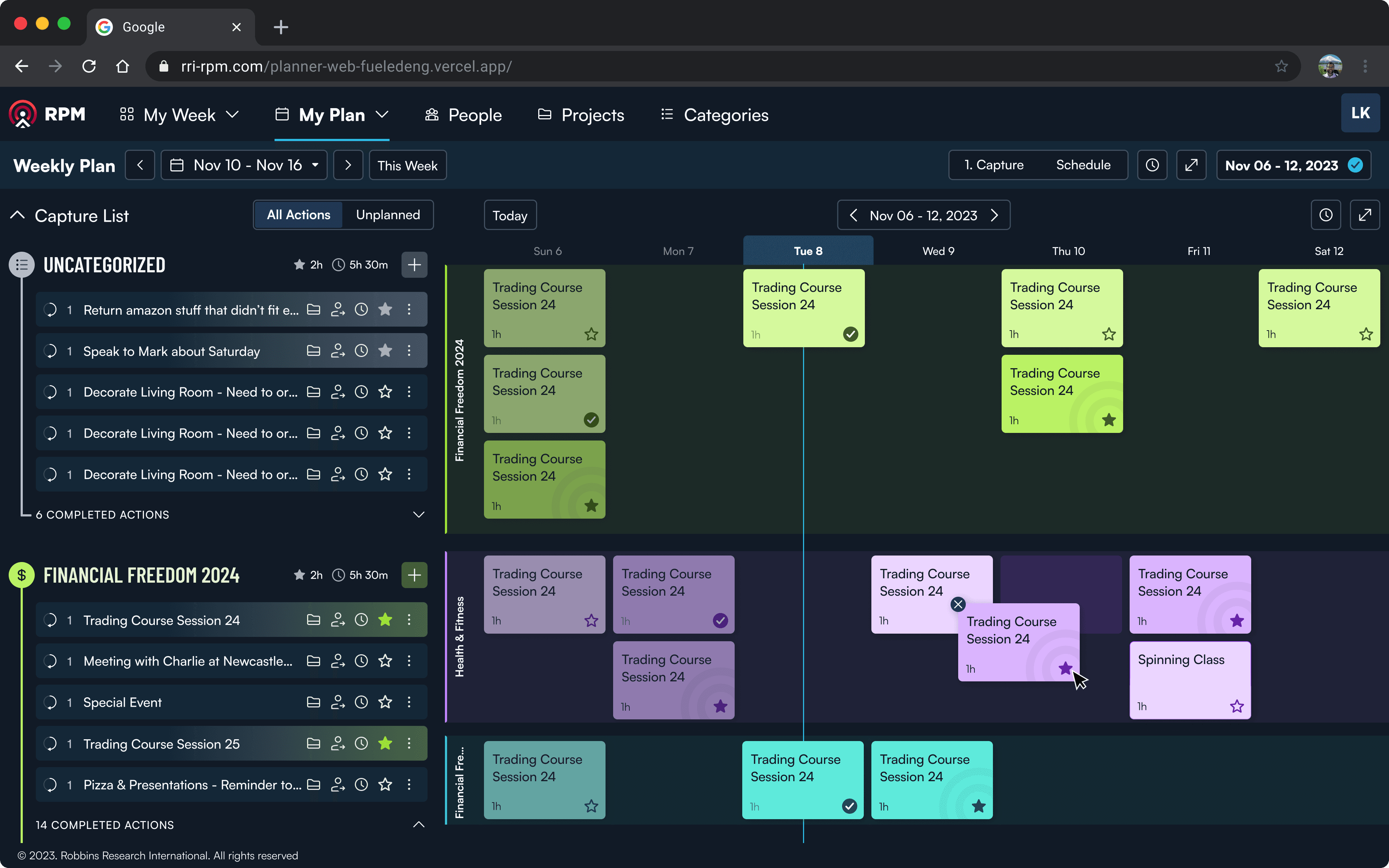The image size is (1389, 868).
Task: Click the This Week button
Action: point(408,165)
